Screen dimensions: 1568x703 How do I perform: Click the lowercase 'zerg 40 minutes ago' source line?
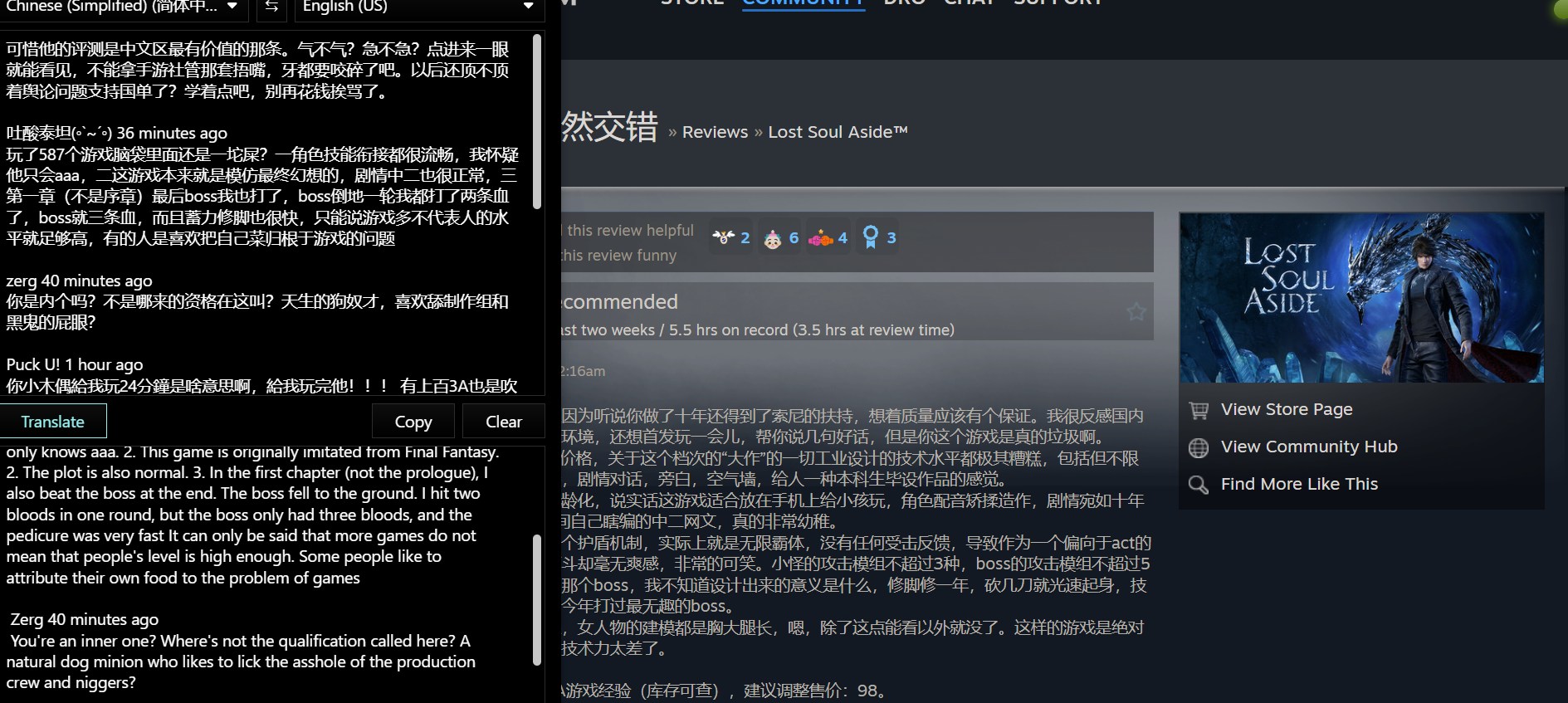pos(79,281)
